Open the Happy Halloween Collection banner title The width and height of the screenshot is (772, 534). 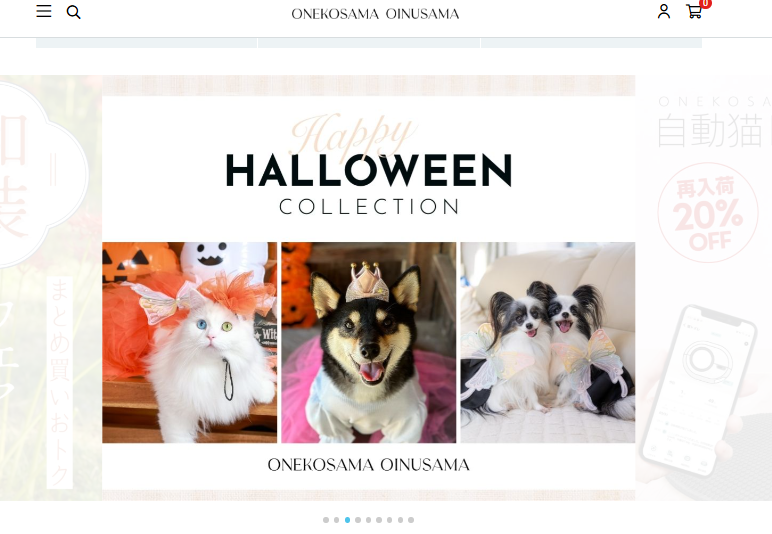(369, 165)
